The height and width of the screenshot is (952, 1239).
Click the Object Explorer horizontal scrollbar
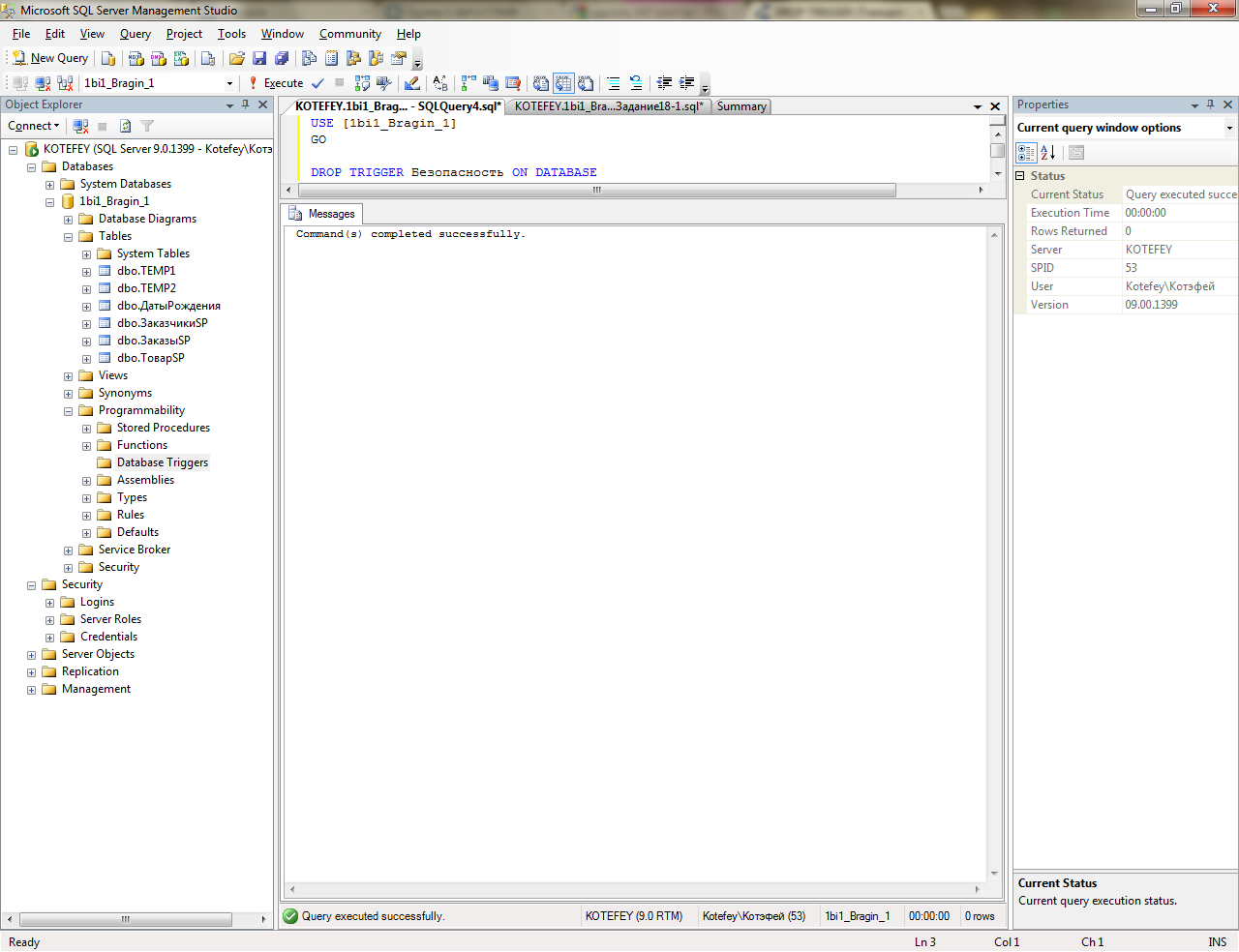click(x=125, y=919)
